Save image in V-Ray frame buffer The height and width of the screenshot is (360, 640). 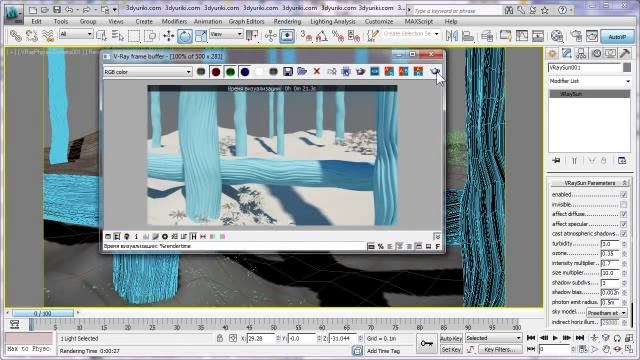pyautogui.click(x=288, y=72)
